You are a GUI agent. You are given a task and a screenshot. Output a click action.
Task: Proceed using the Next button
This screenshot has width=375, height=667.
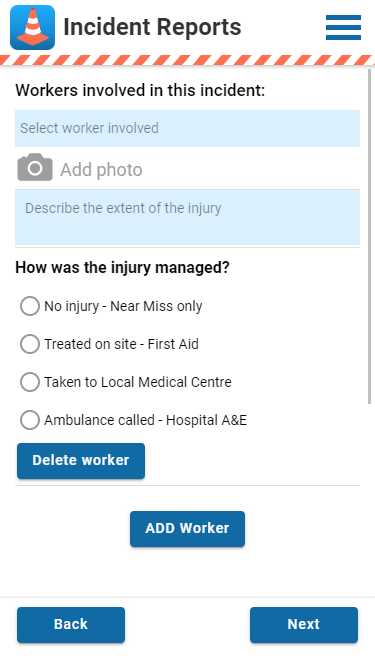(304, 624)
